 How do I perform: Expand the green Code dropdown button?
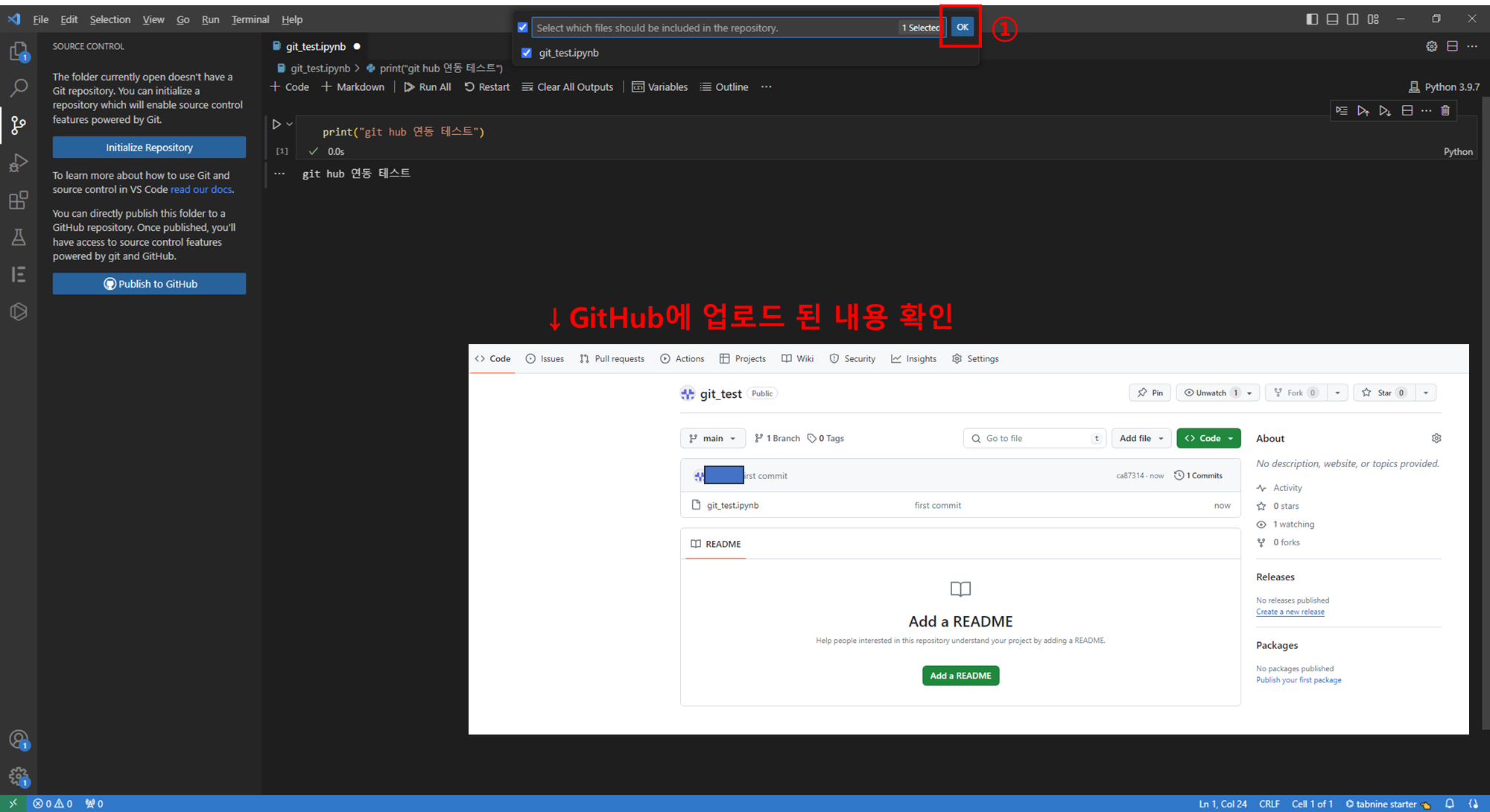(1208, 438)
